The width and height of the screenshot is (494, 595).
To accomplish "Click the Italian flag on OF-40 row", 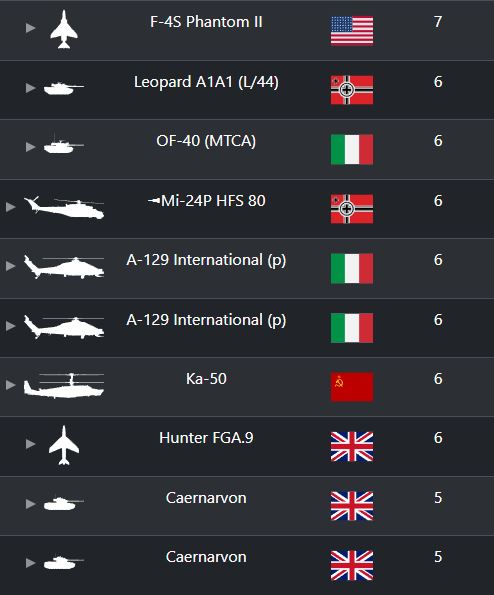I will [352, 150].
